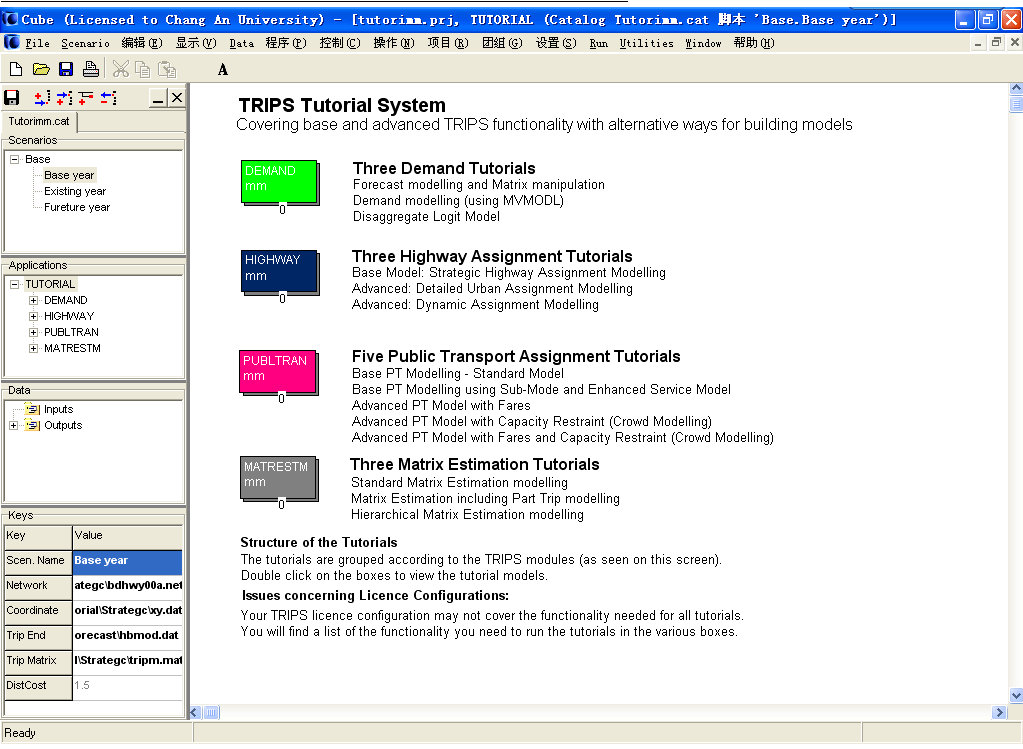Select the Existing year scenario
1023x749 pixels.
tap(75, 191)
